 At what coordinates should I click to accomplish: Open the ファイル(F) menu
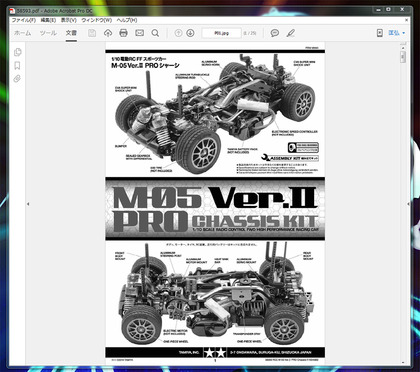[24, 20]
